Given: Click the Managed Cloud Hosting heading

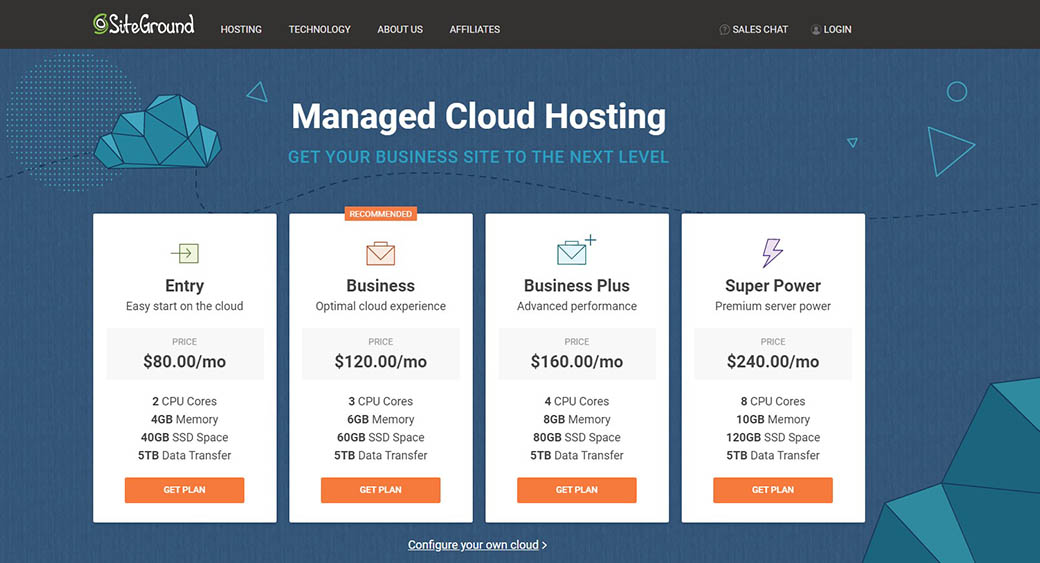Looking at the screenshot, I should 478,117.
